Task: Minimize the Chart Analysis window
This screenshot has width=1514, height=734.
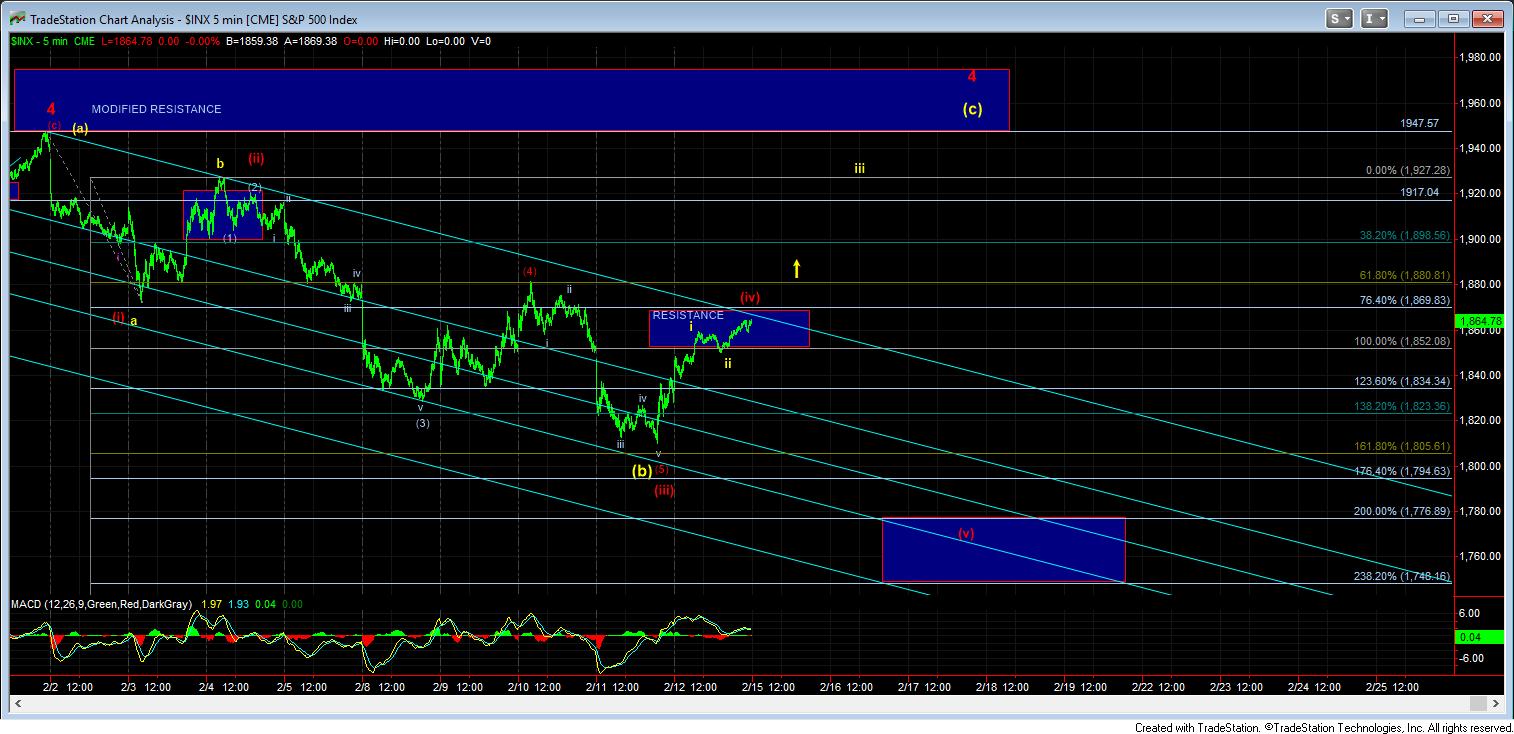Action: [1421, 18]
